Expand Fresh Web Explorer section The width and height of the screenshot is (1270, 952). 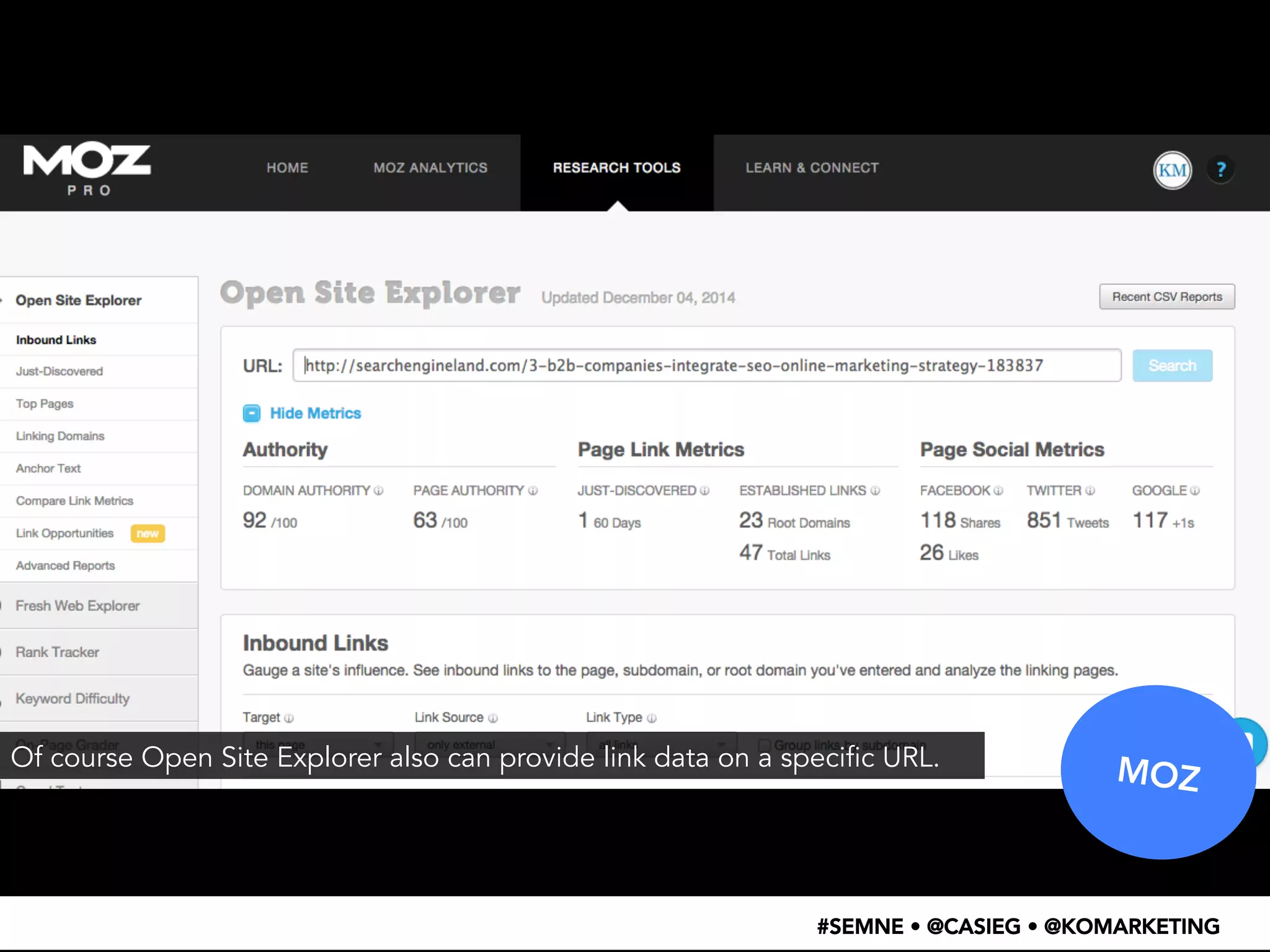tap(78, 606)
